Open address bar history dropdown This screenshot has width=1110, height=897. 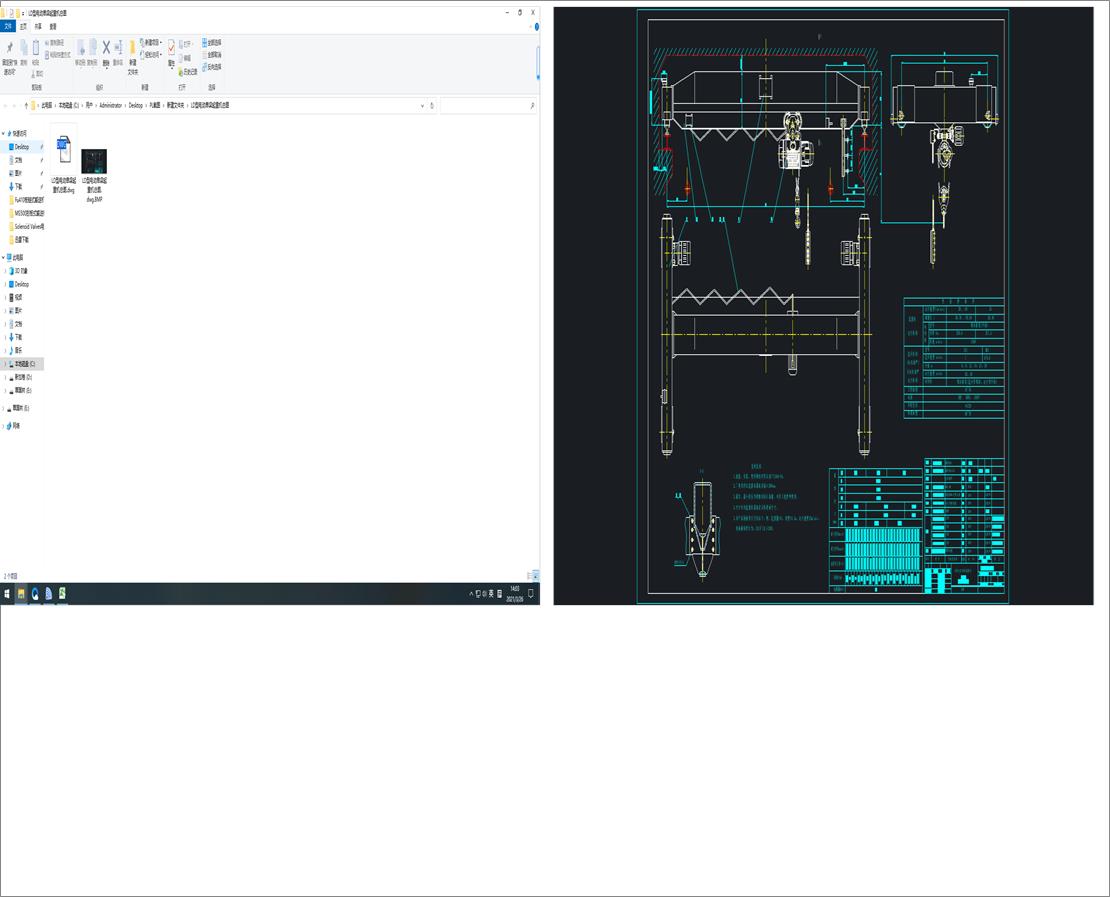click(x=422, y=105)
